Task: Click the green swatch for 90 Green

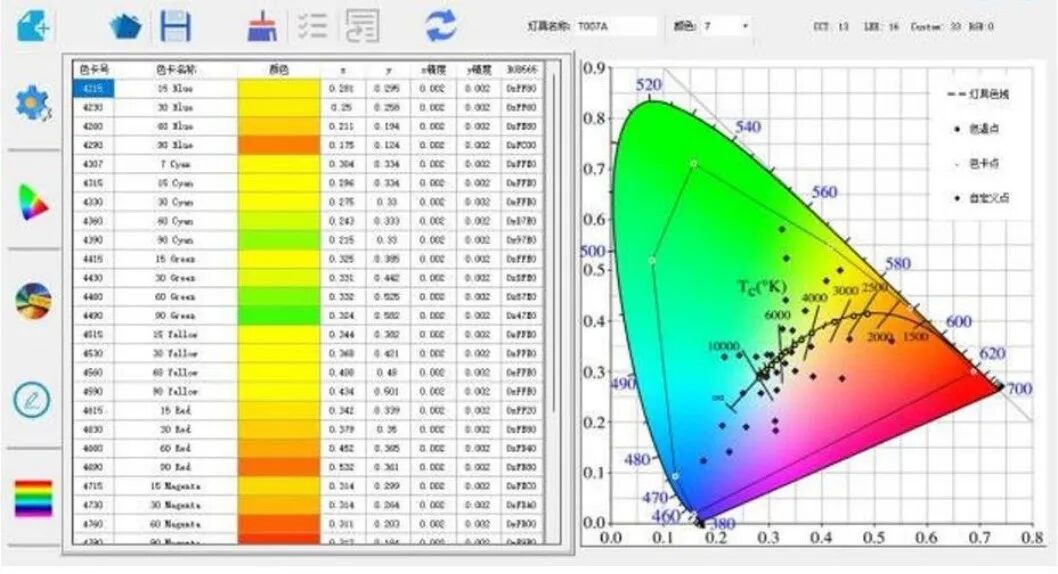Action: [278, 315]
